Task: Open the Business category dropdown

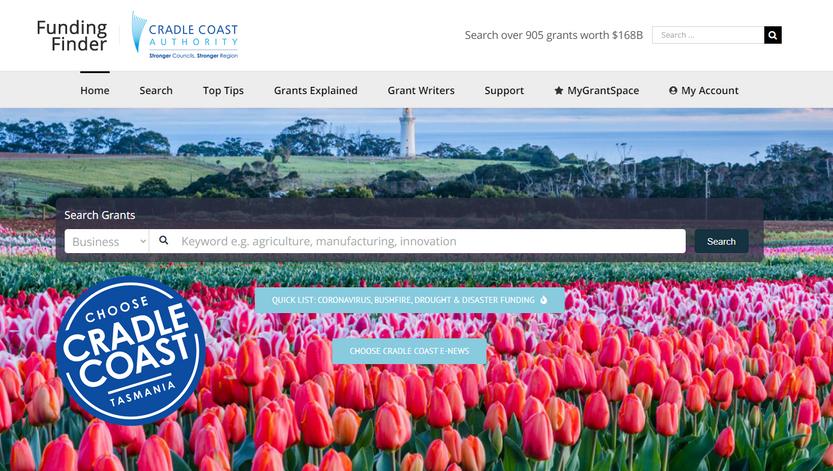Action: click(107, 241)
